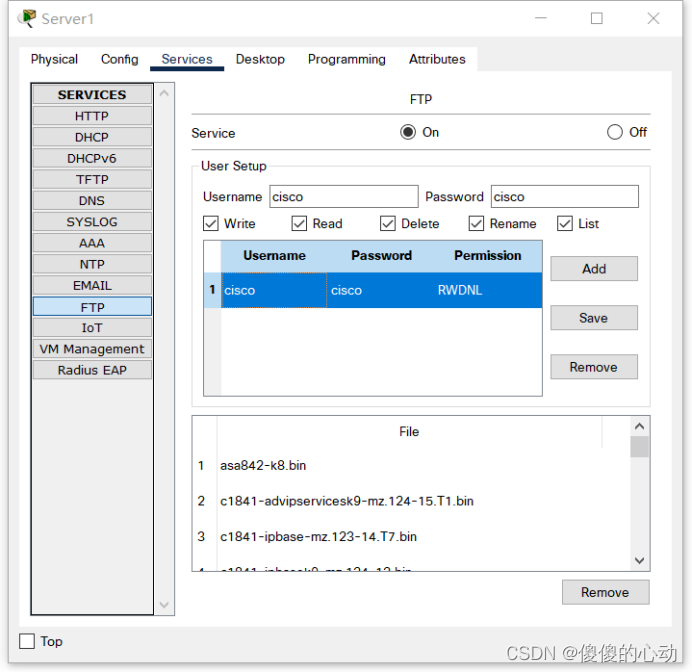Toggle the Read permission checkbox
692x672 pixels.
tap(299, 224)
